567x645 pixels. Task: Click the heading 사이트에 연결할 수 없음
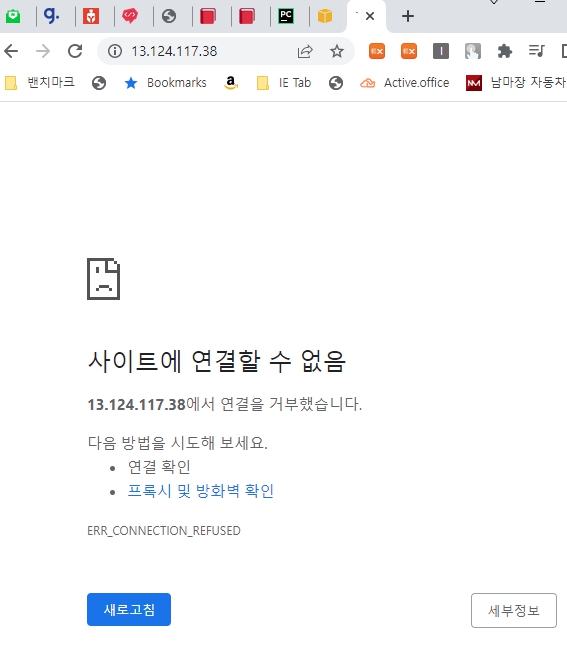(x=217, y=362)
